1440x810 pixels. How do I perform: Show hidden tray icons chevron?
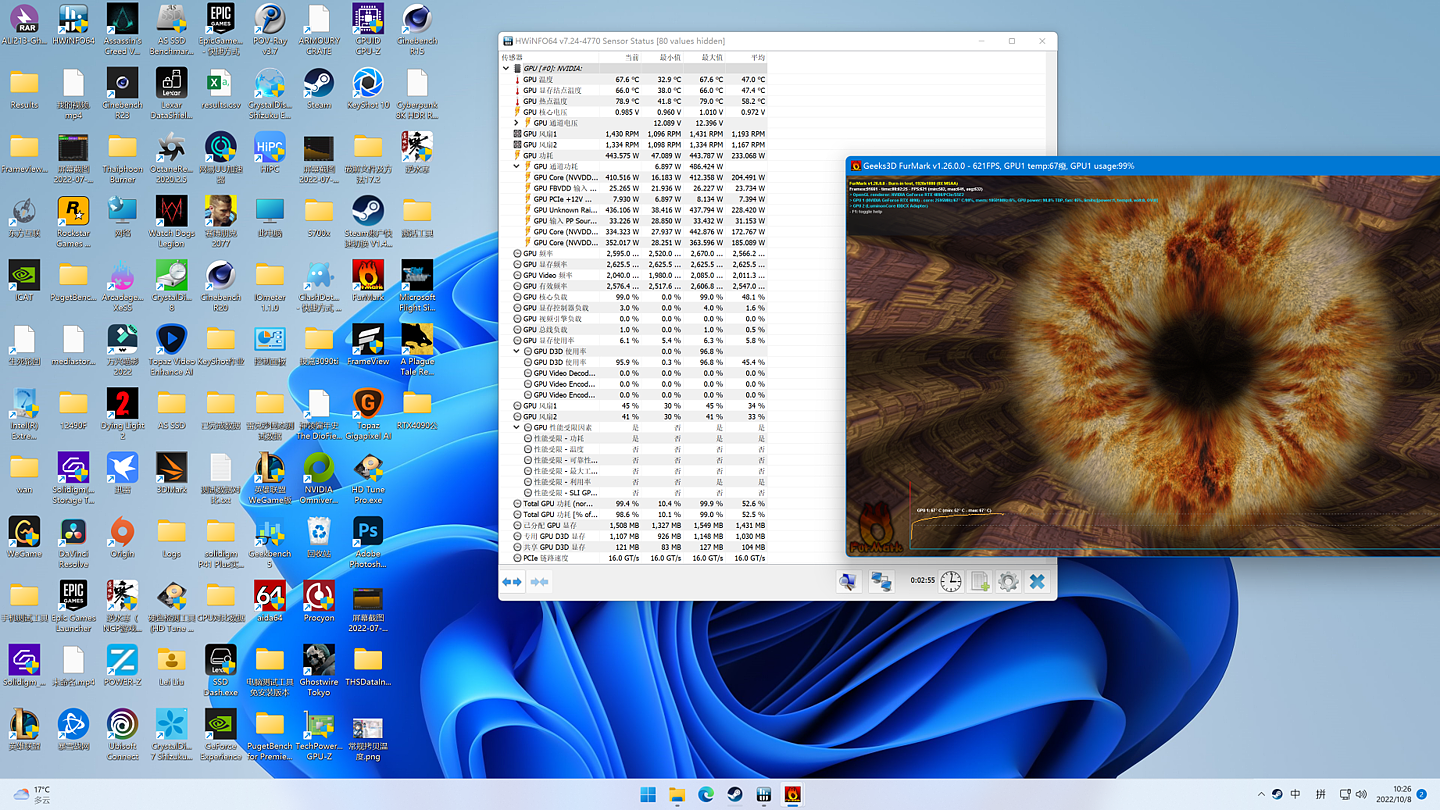tap(1261, 795)
